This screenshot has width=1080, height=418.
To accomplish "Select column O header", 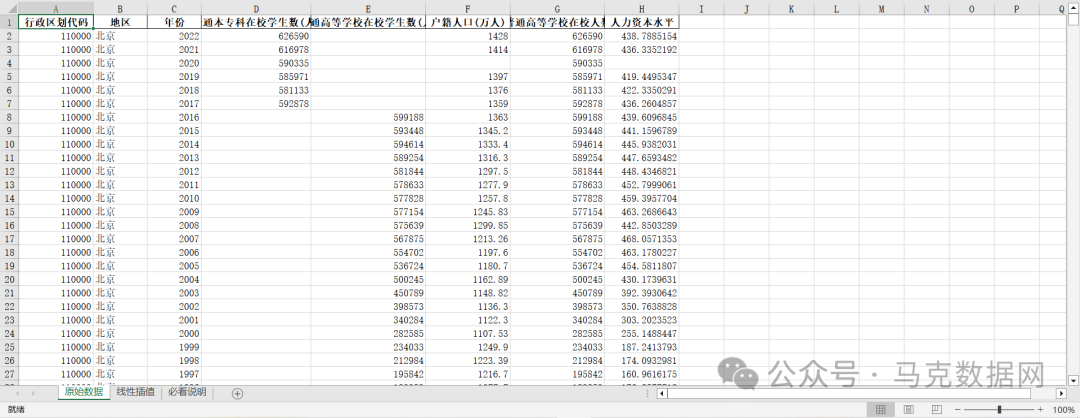I will click(970, 8).
